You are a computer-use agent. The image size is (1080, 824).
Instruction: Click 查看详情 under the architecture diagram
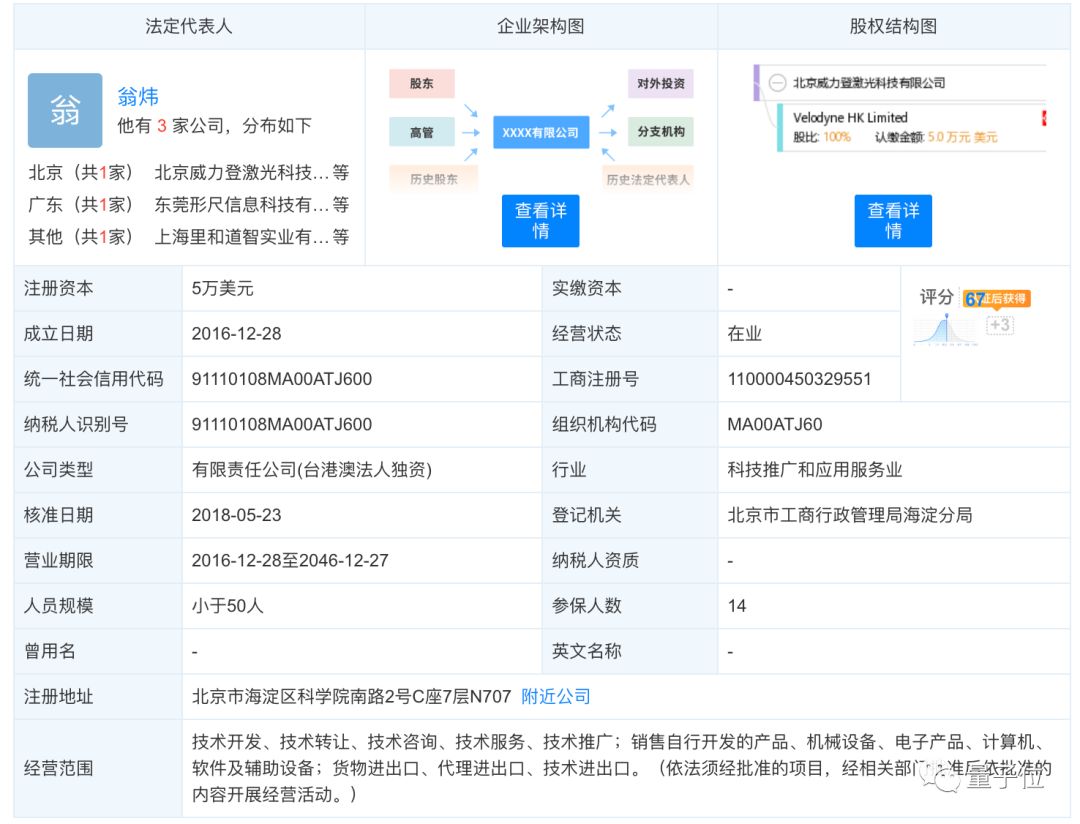(540, 221)
